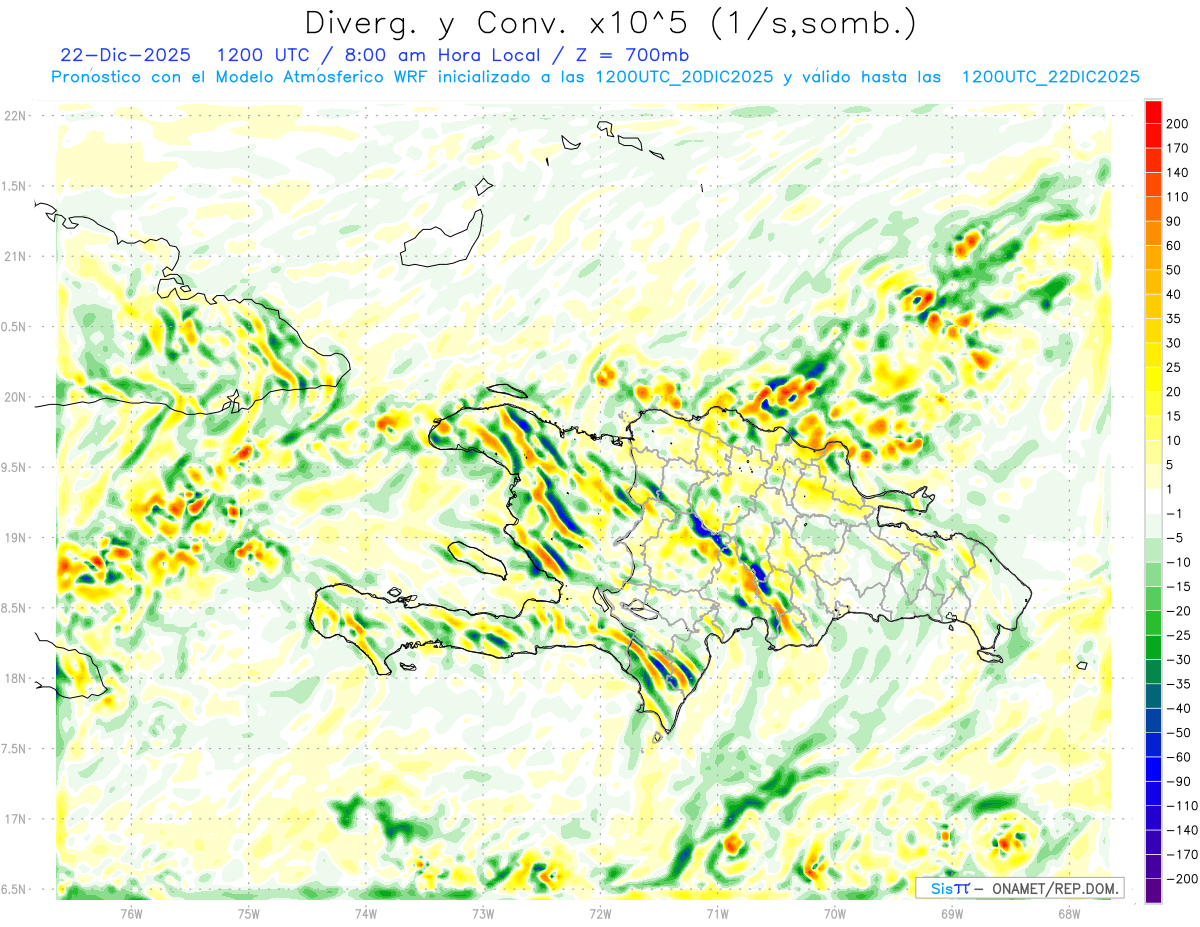Click the '74W' longitude label
This screenshot has width=1200, height=927.
click(365, 913)
